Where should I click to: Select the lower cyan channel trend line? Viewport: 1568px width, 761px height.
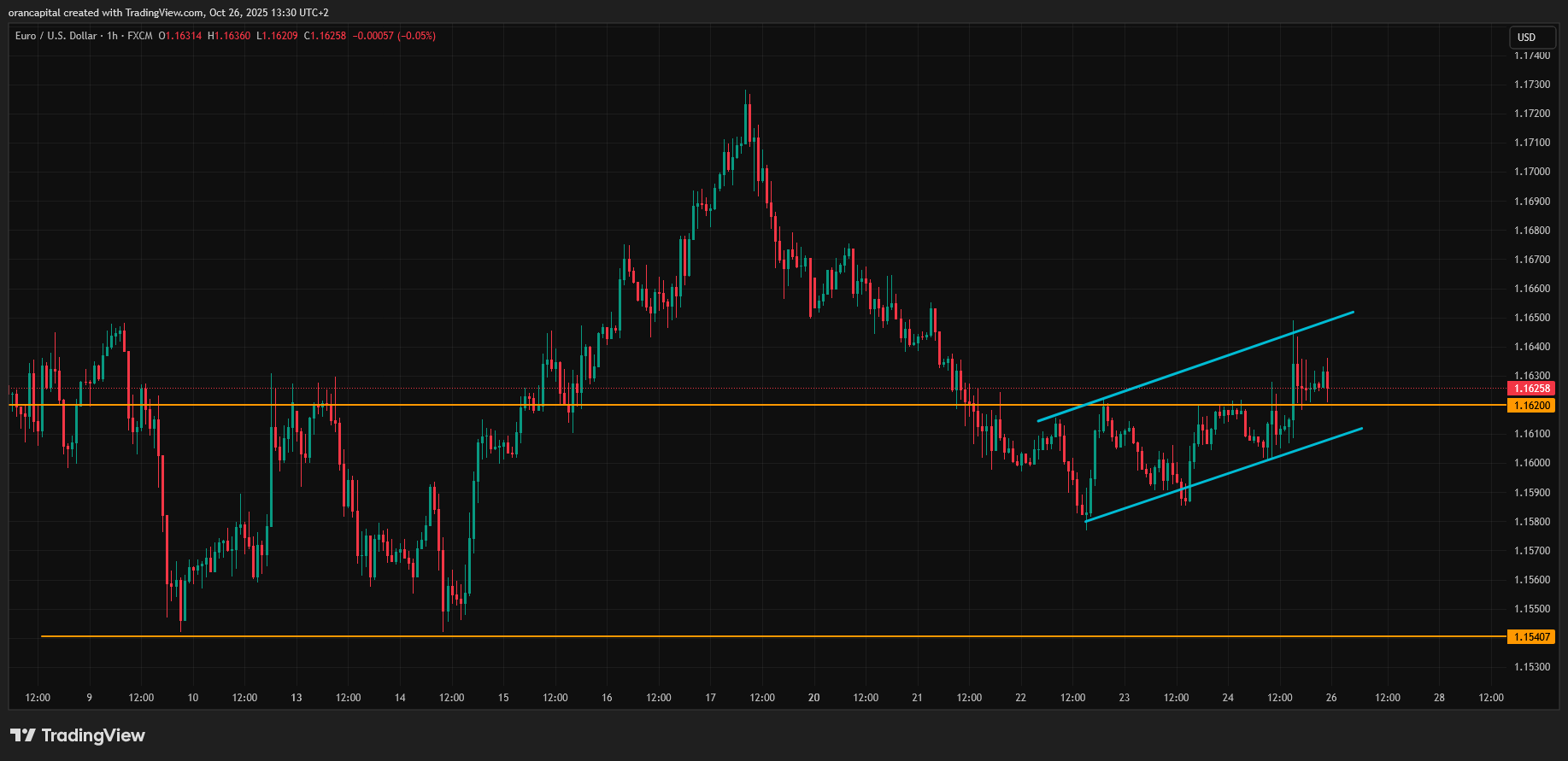[1224, 475]
